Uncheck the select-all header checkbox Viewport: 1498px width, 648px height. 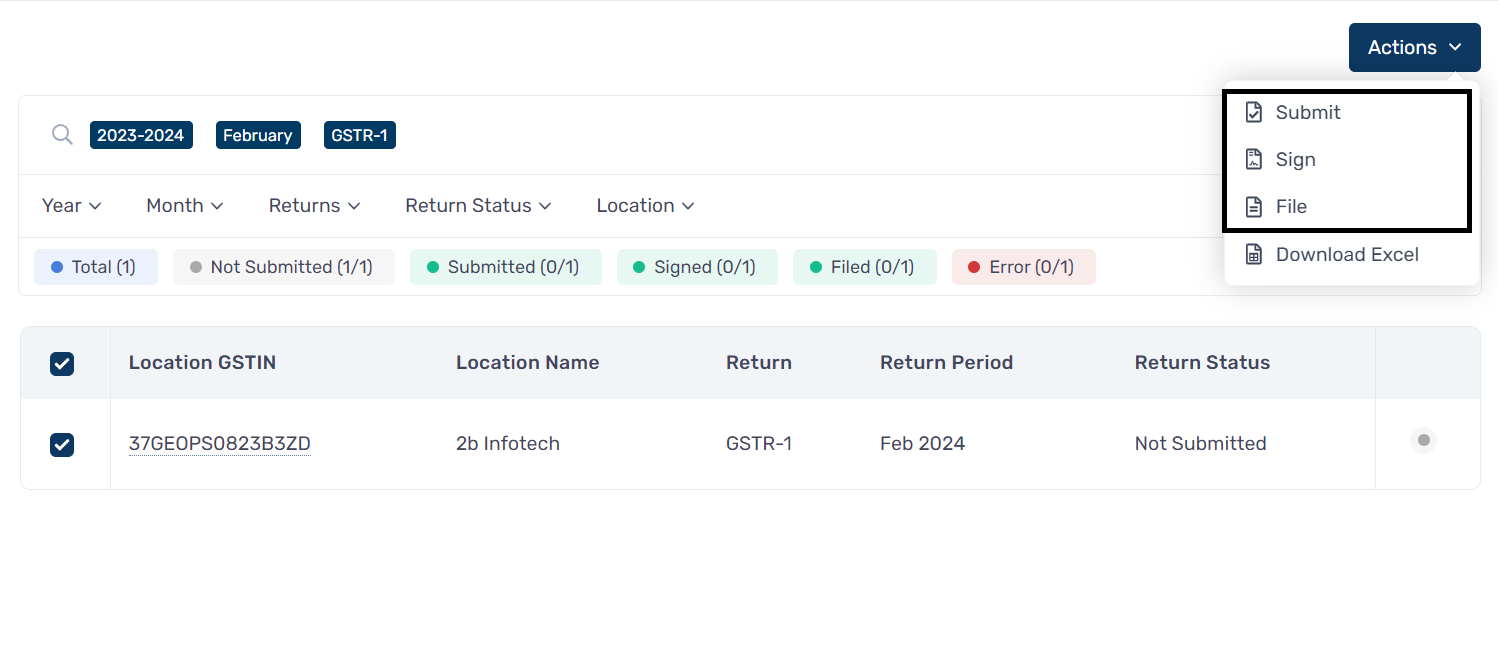[x=62, y=364]
